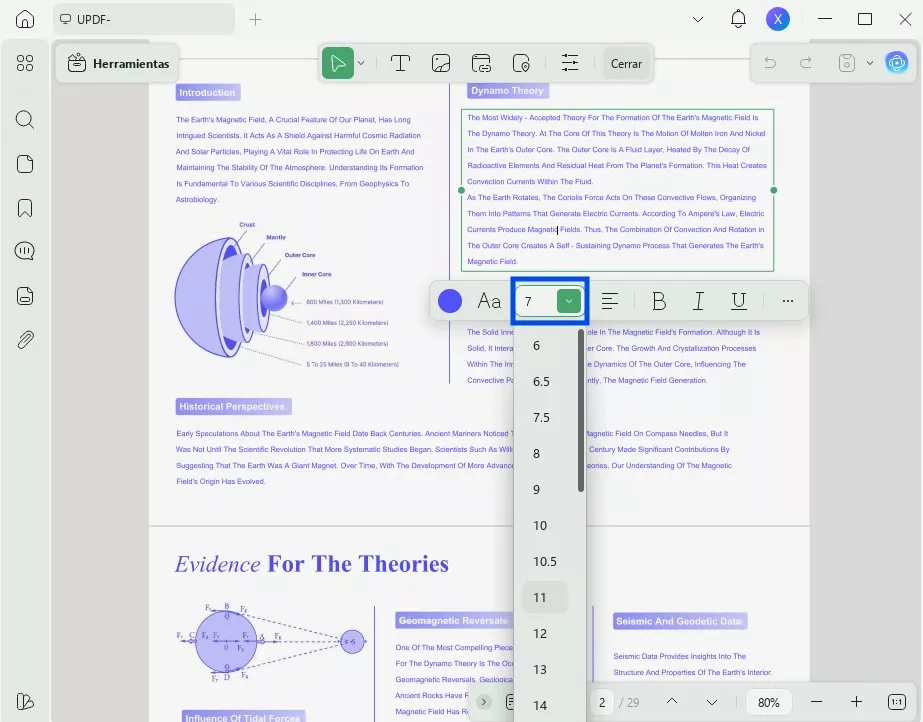Zoom out with minus button
The width and height of the screenshot is (923, 722).
click(x=816, y=702)
